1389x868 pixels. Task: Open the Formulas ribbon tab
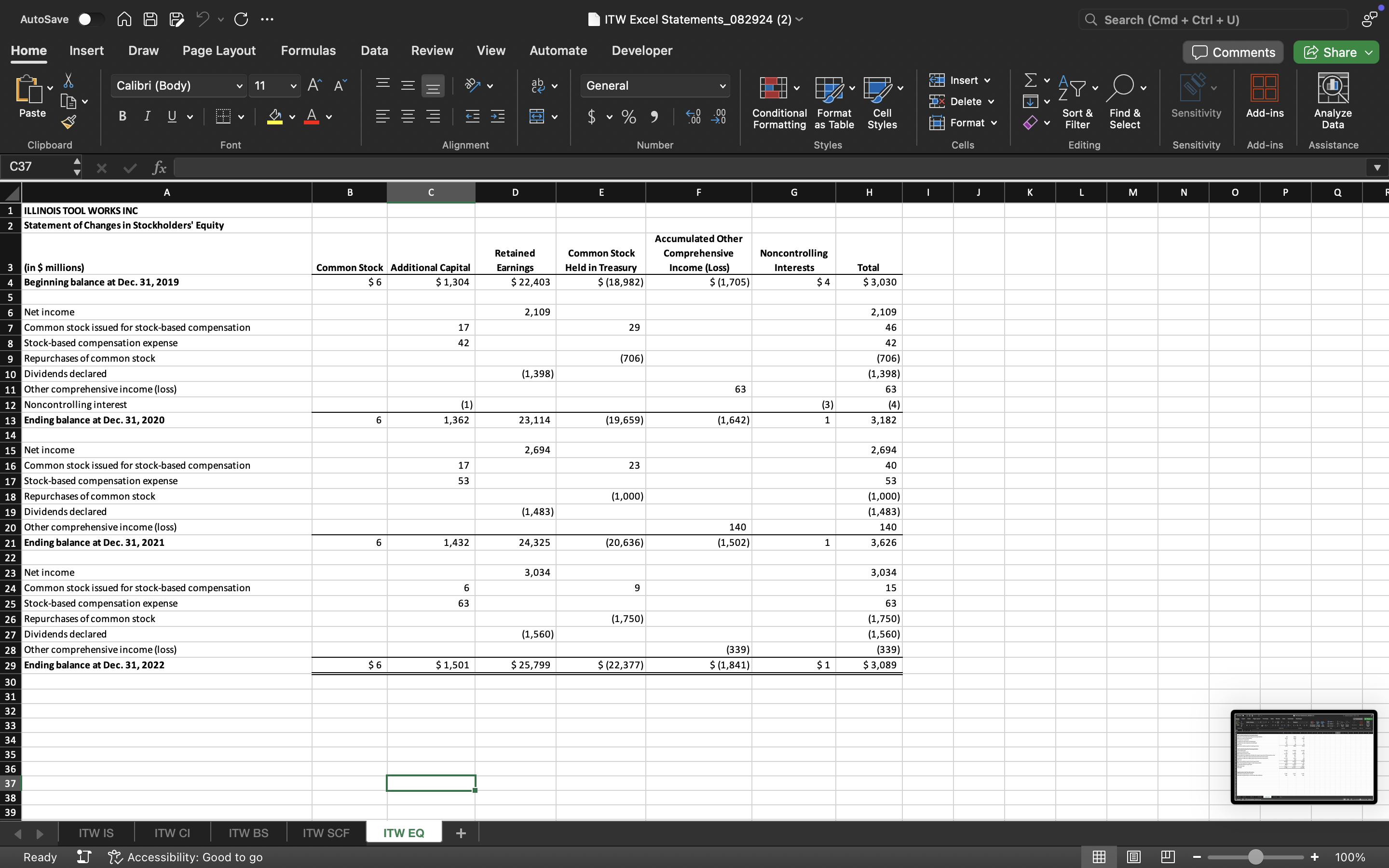point(308,51)
